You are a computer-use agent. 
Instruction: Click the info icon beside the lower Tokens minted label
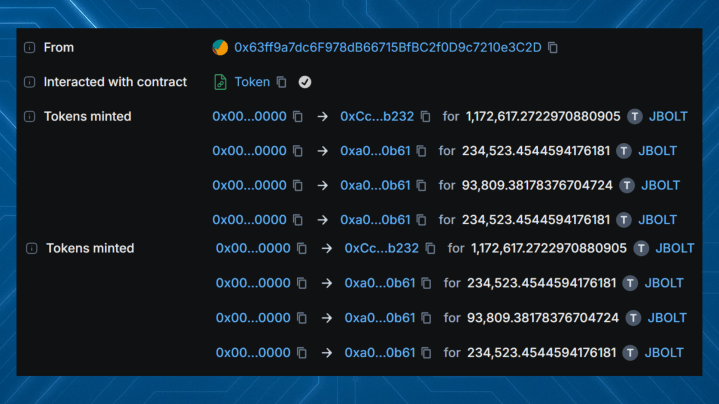pyautogui.click(x=31, y=249)
